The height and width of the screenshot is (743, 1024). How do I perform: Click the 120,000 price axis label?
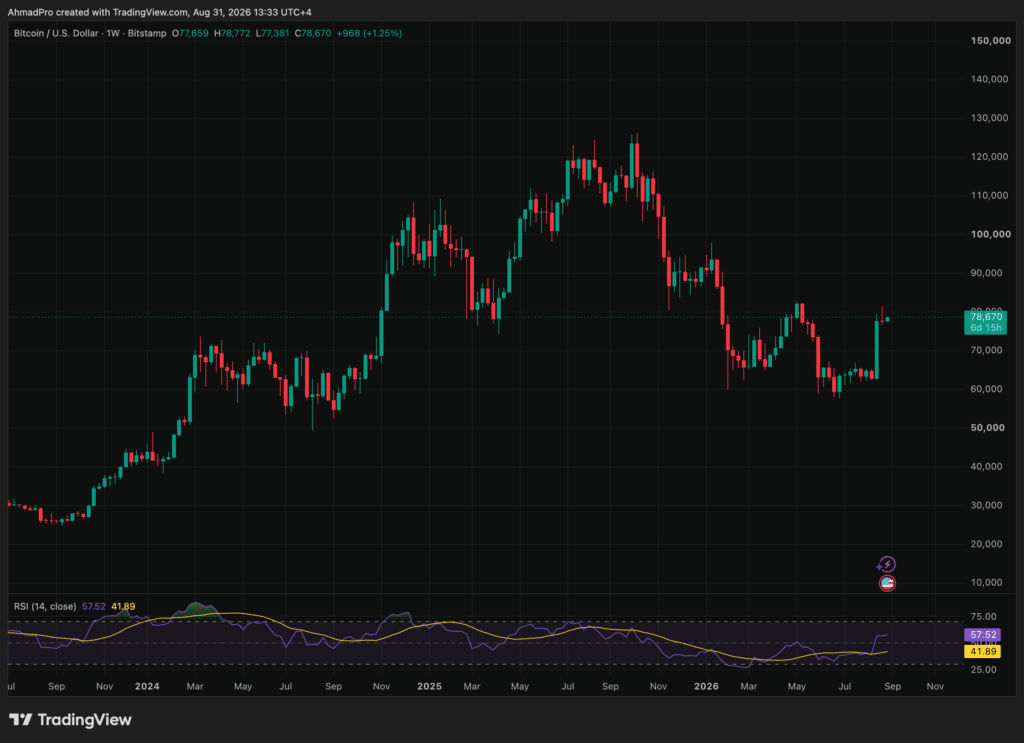click(x=990, y=157)
